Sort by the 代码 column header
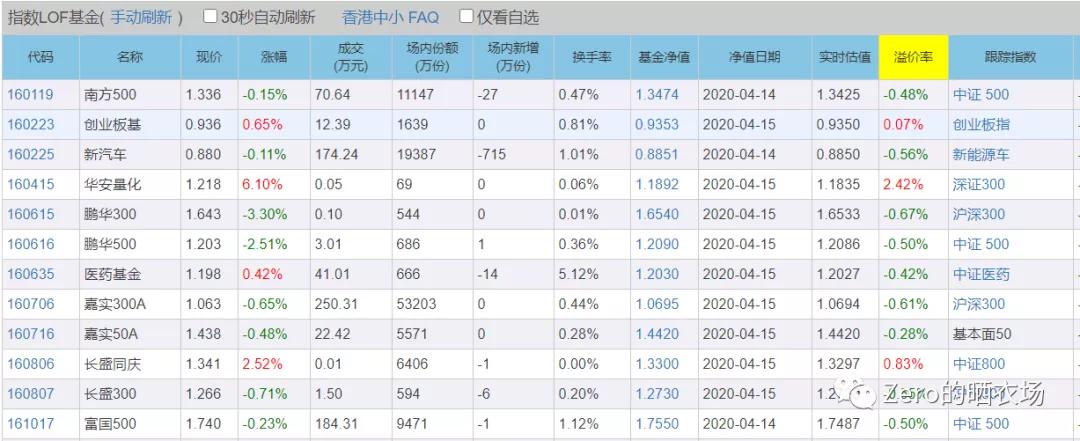 [x=40, y=57]
